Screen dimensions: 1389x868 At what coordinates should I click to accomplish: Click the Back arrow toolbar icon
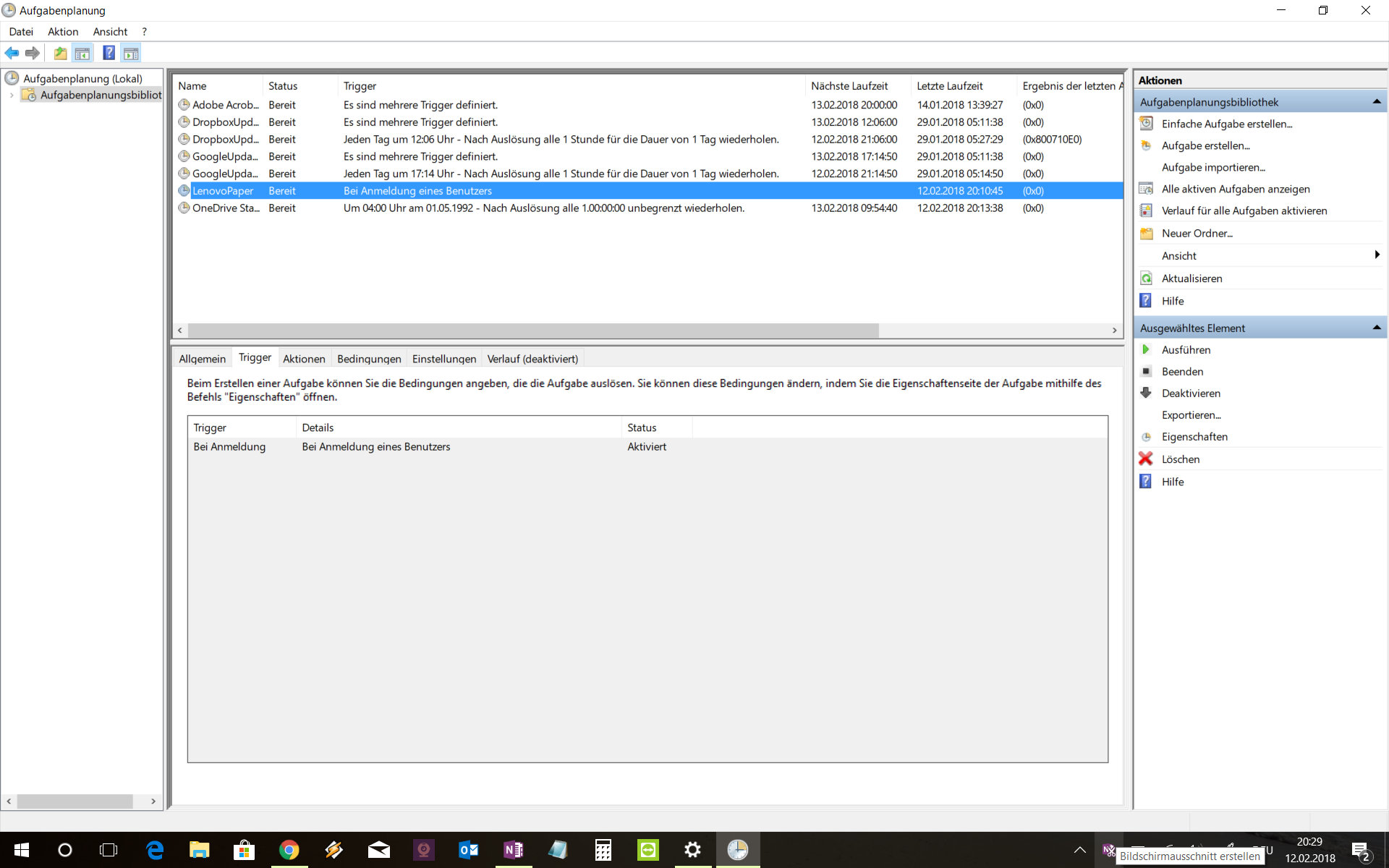12,53
